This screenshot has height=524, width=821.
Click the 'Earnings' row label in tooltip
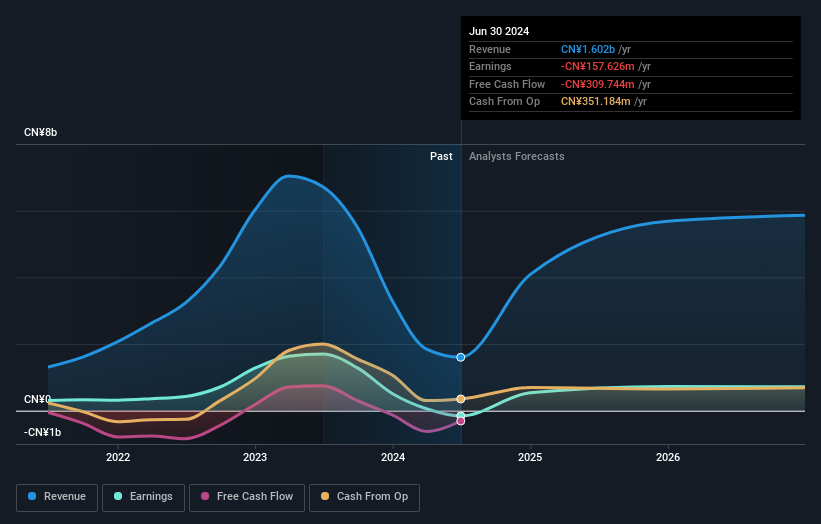[x=490, y=66]
